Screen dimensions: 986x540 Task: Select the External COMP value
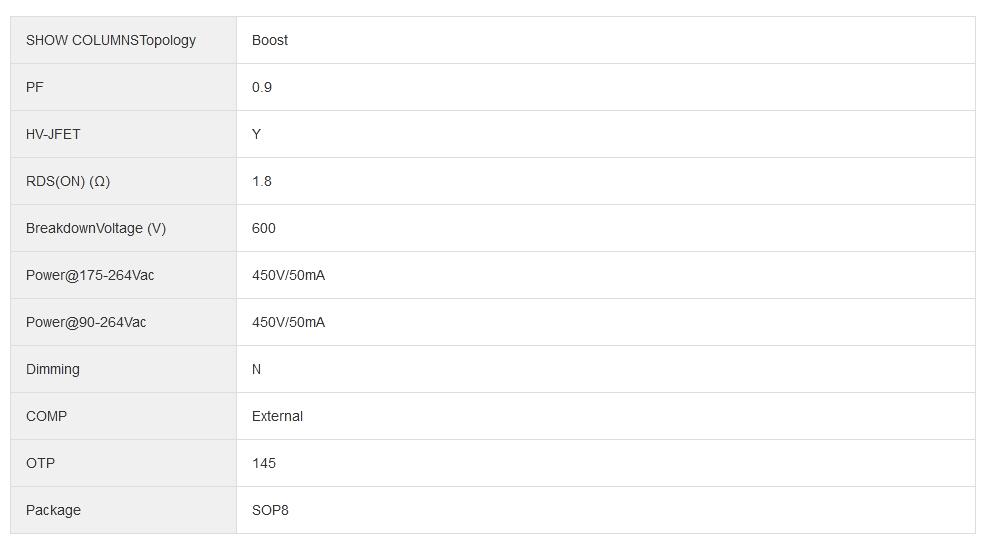(277, 416)
